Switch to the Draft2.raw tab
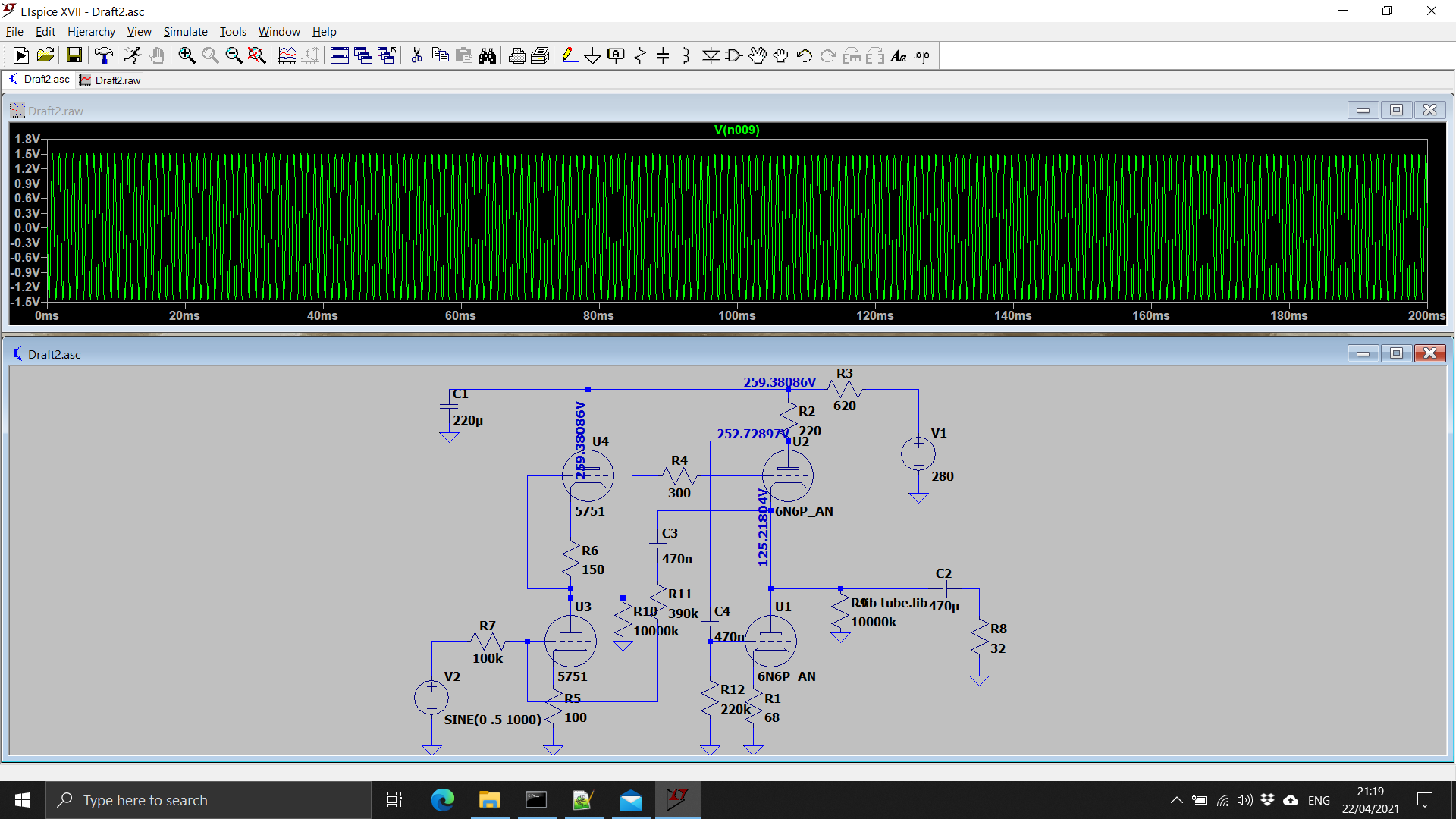 (x=111, y=80)
